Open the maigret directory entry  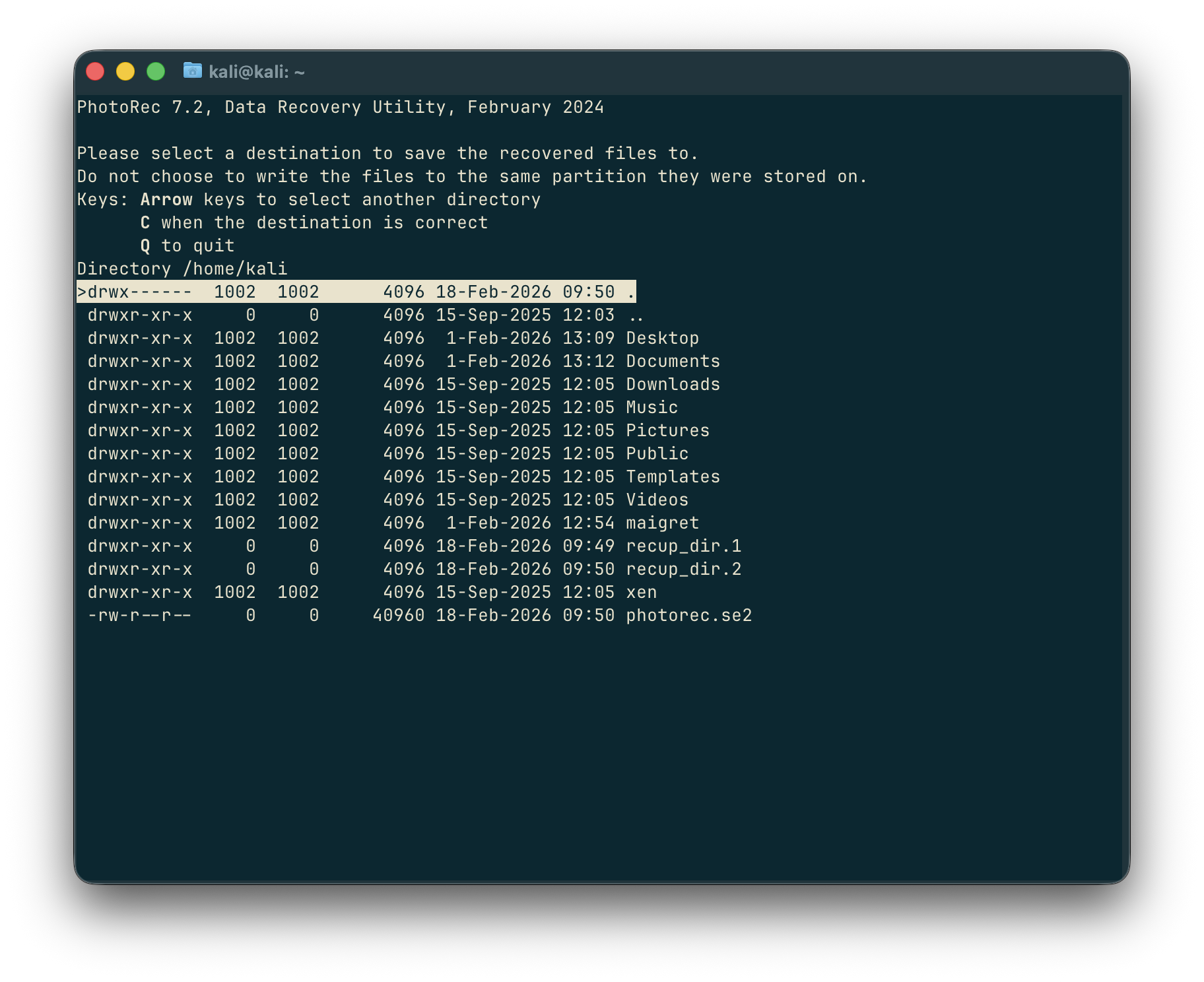(661, 523)
